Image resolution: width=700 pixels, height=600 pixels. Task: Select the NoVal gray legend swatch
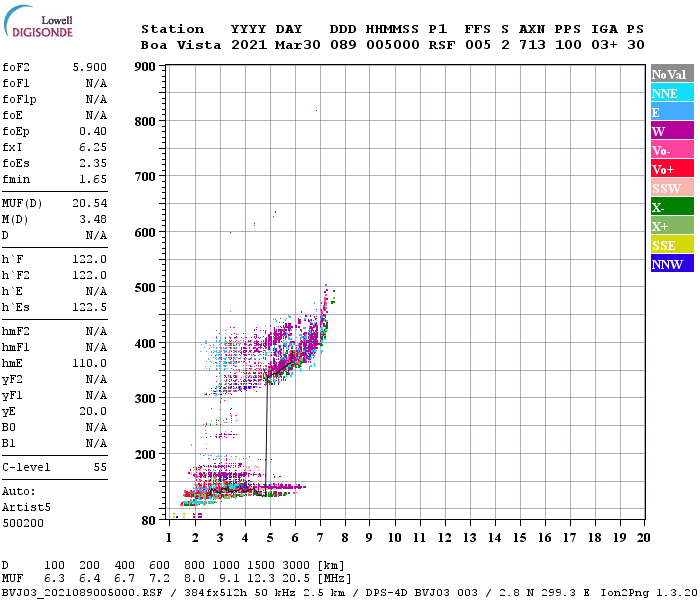click(x=672, y=74)
